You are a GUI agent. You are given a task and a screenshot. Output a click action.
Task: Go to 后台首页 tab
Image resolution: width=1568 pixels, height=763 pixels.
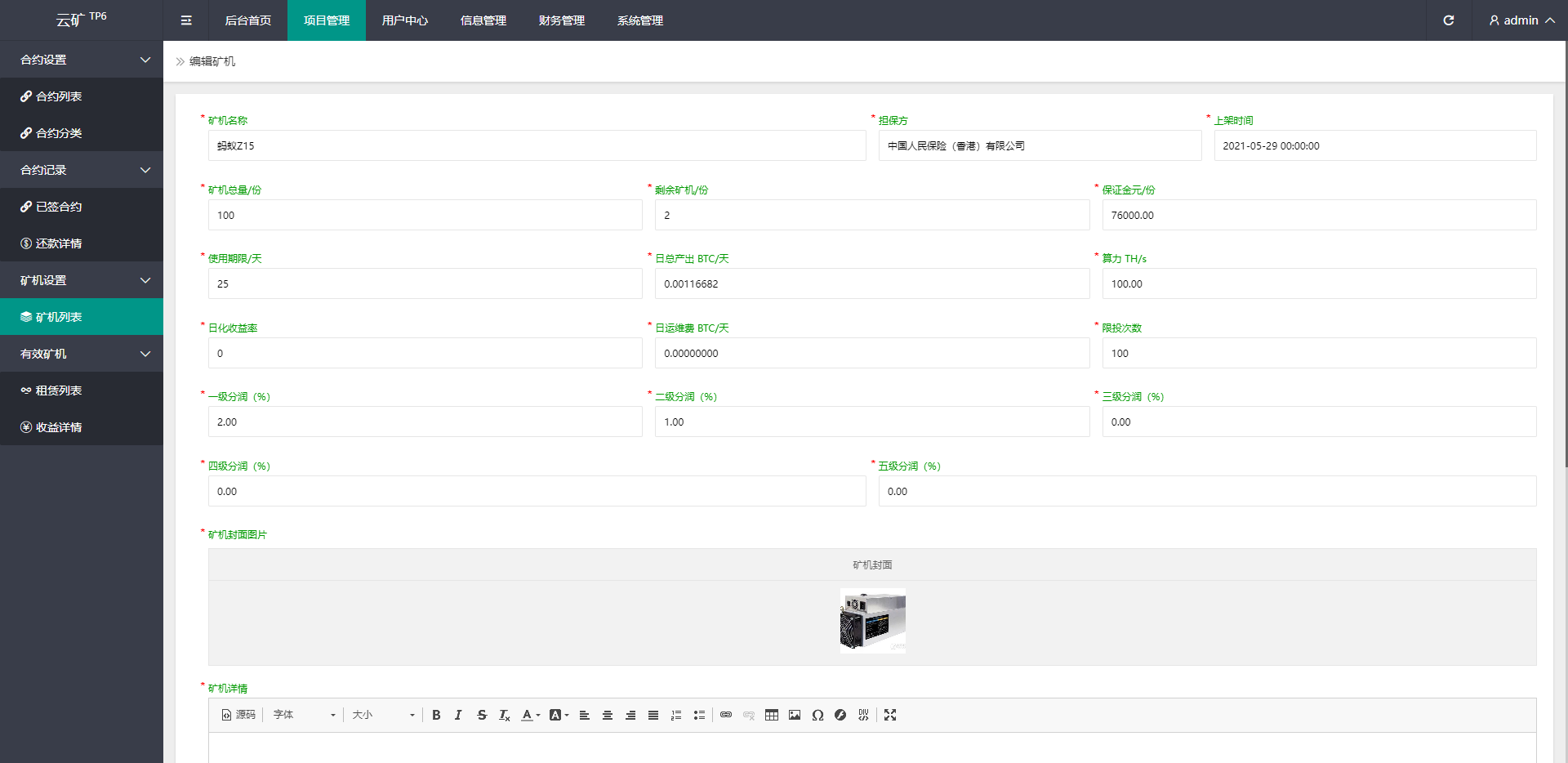pos(248,20)
